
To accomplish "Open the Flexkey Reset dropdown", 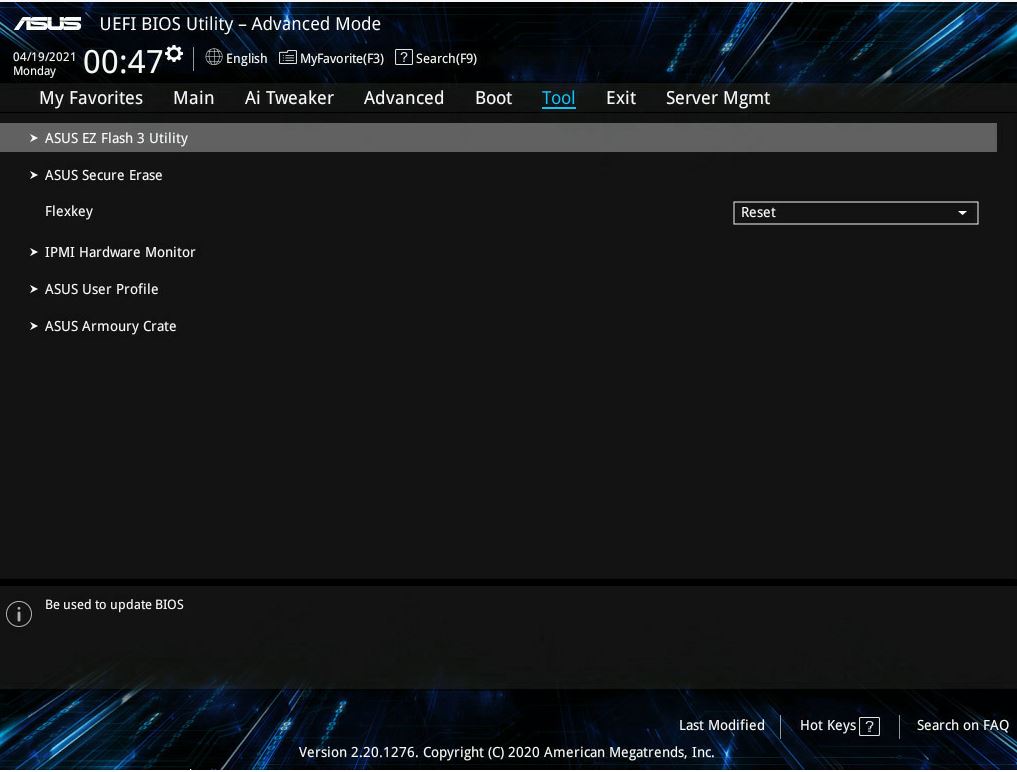I will (x=855, y=213).
